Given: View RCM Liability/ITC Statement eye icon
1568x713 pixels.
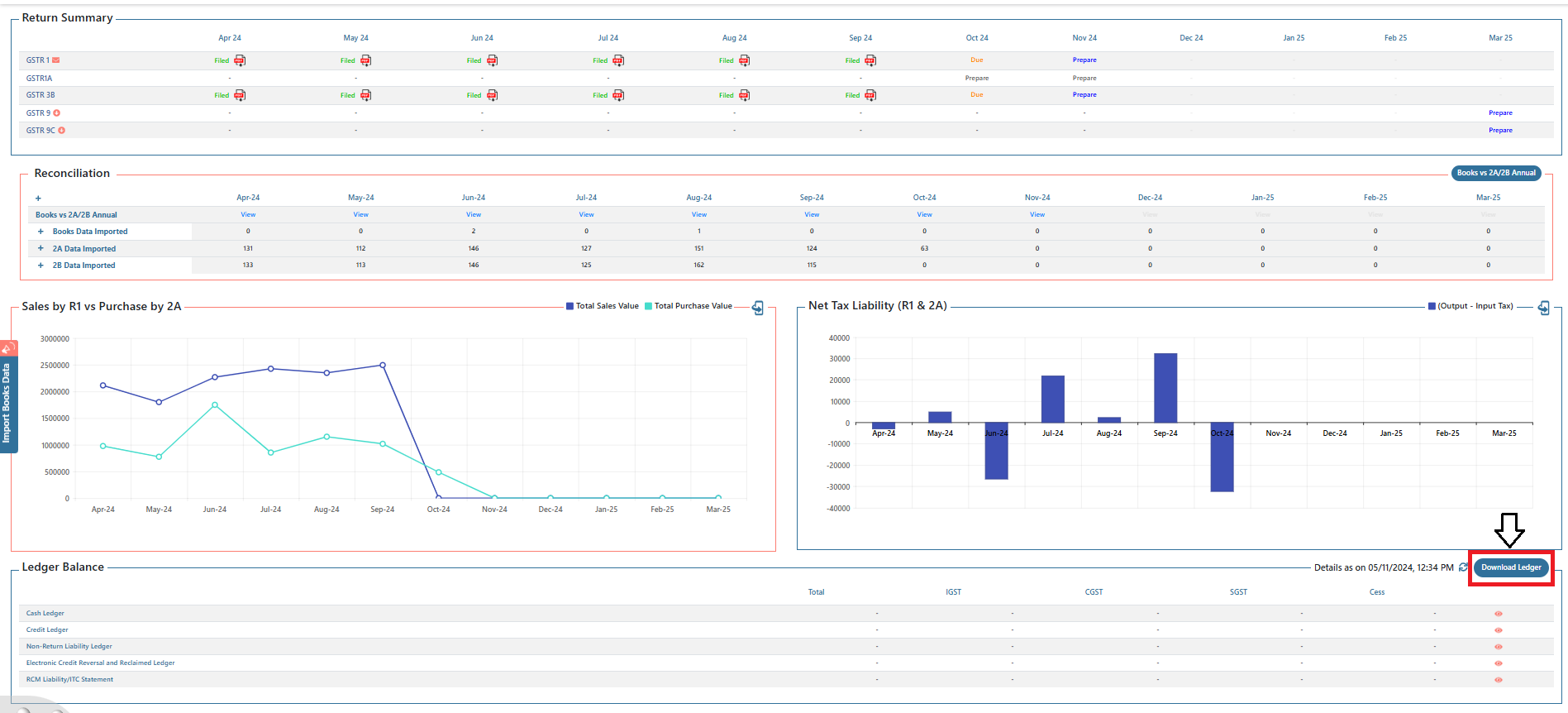Looking at the screenshot, I should coord(1499,680).
